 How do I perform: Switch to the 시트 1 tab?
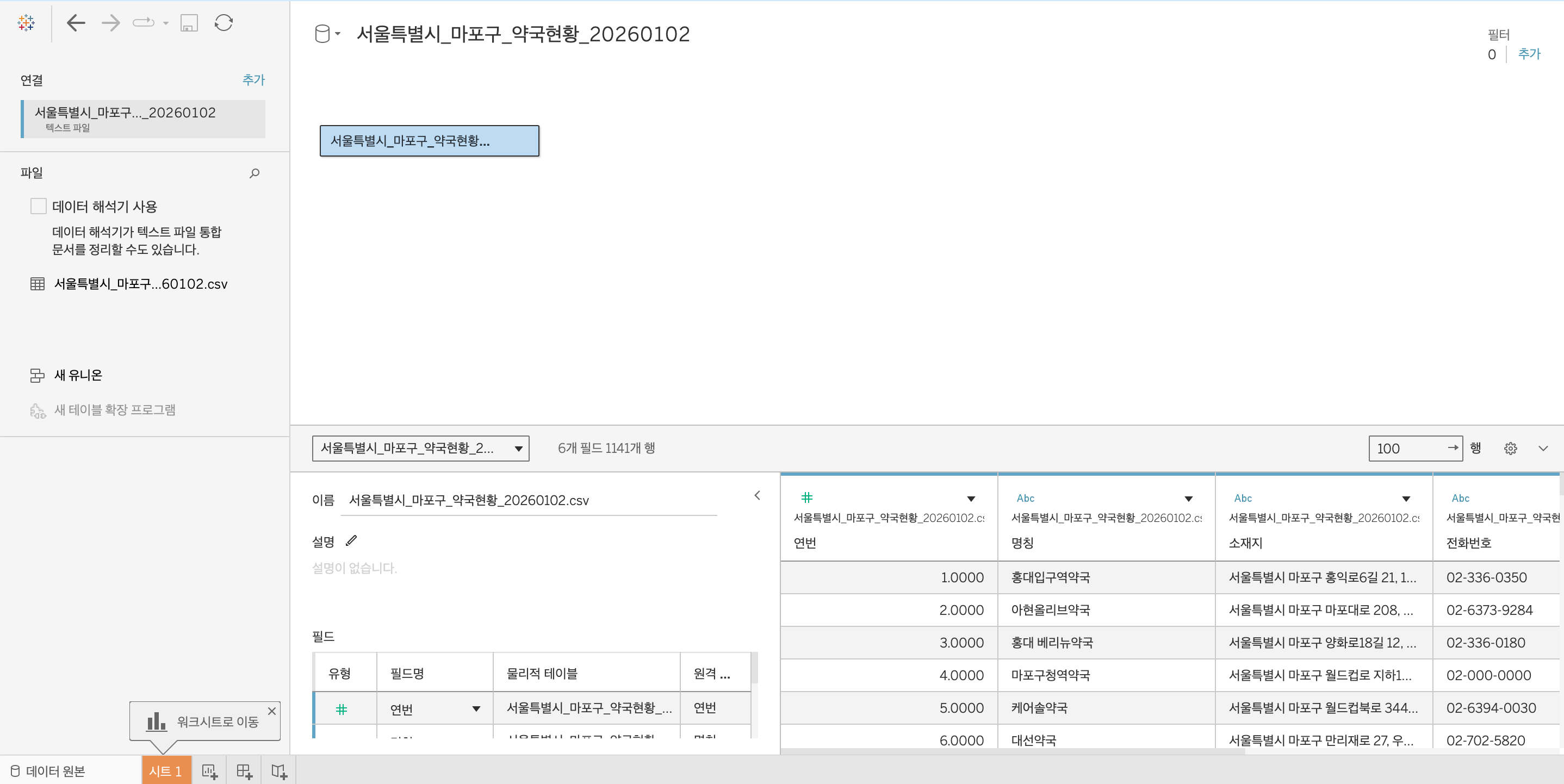point(166,770)
